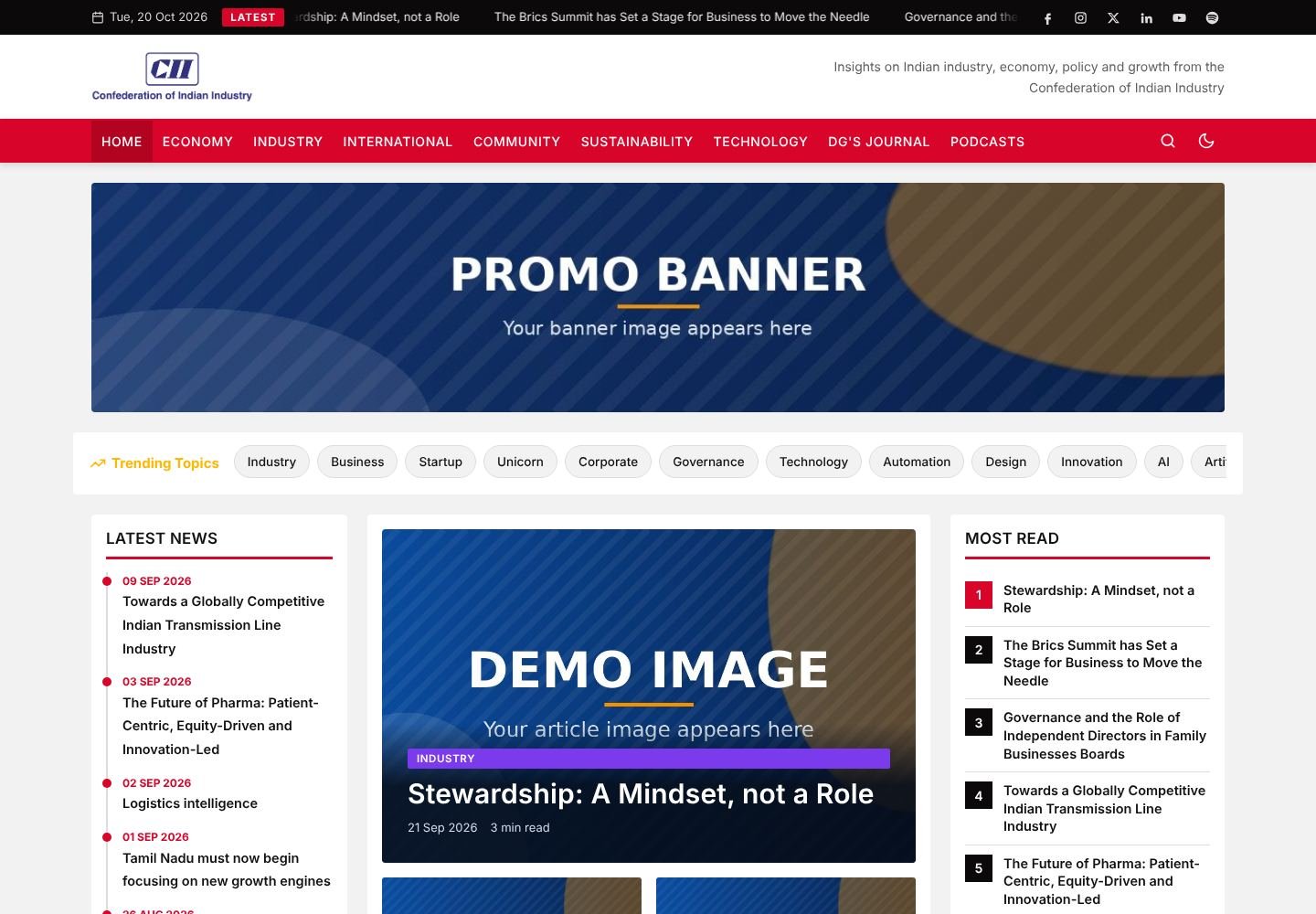Click the promo banner image

[x=658, y=297]
